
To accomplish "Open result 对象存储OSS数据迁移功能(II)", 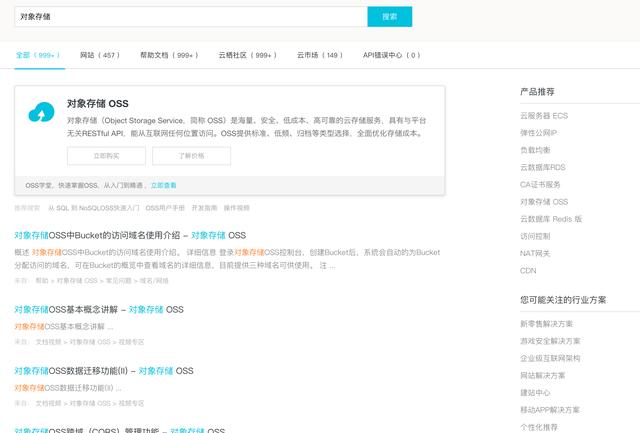I will [x=104, y=371].
